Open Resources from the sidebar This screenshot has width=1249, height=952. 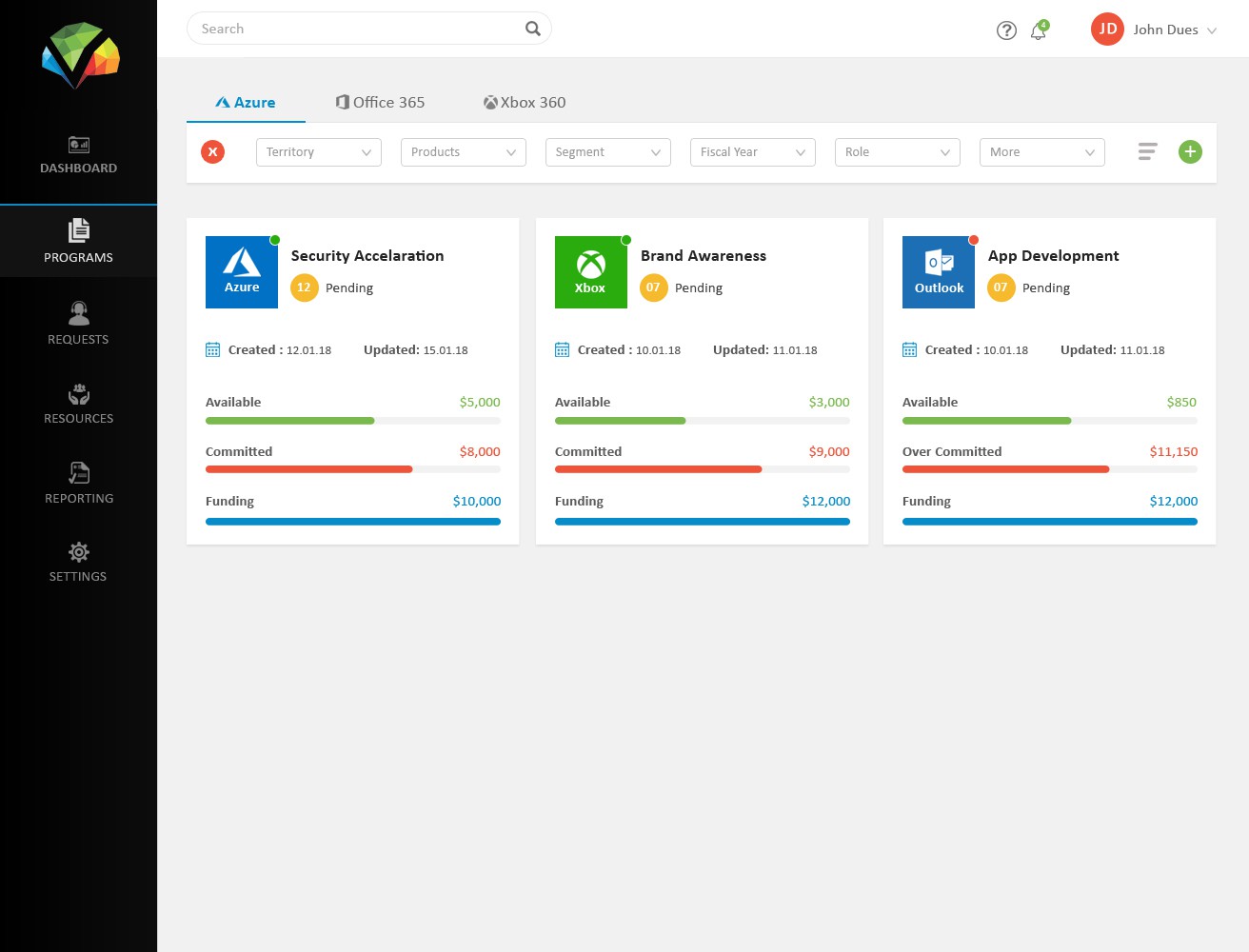[x=78, y=404]
